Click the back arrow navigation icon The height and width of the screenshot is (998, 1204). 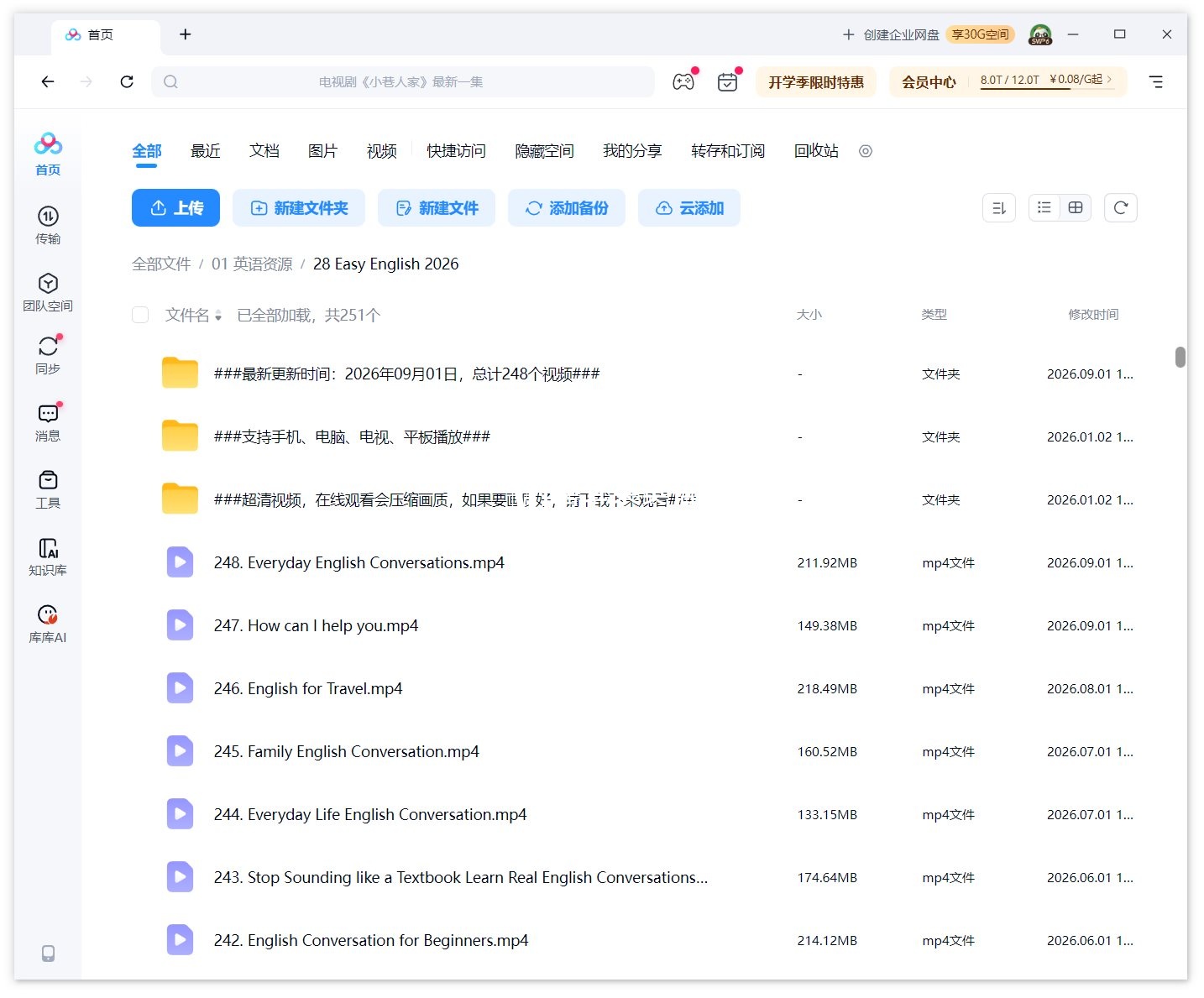48,81
